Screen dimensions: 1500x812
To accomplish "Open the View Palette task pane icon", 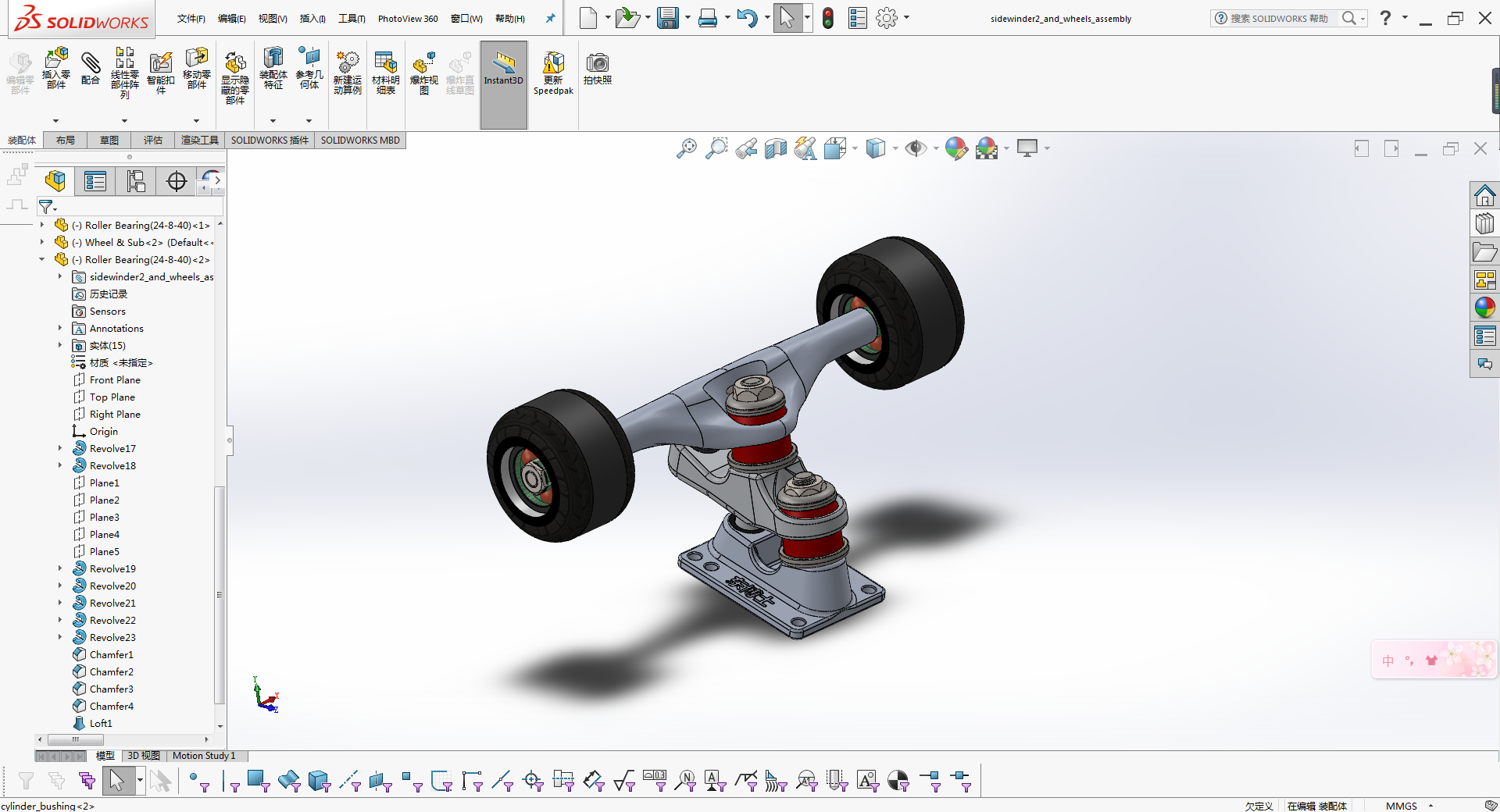I will click(1484, 280).
